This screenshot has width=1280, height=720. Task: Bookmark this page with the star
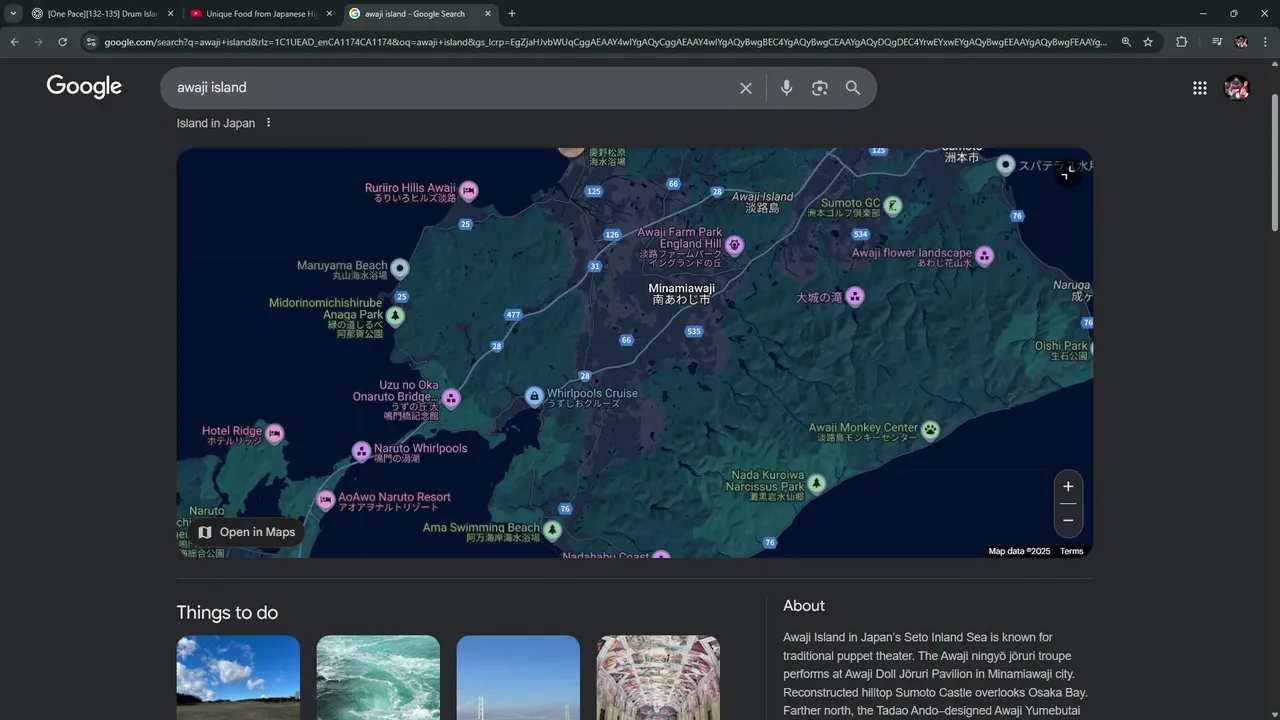(x=1148, y=42)
